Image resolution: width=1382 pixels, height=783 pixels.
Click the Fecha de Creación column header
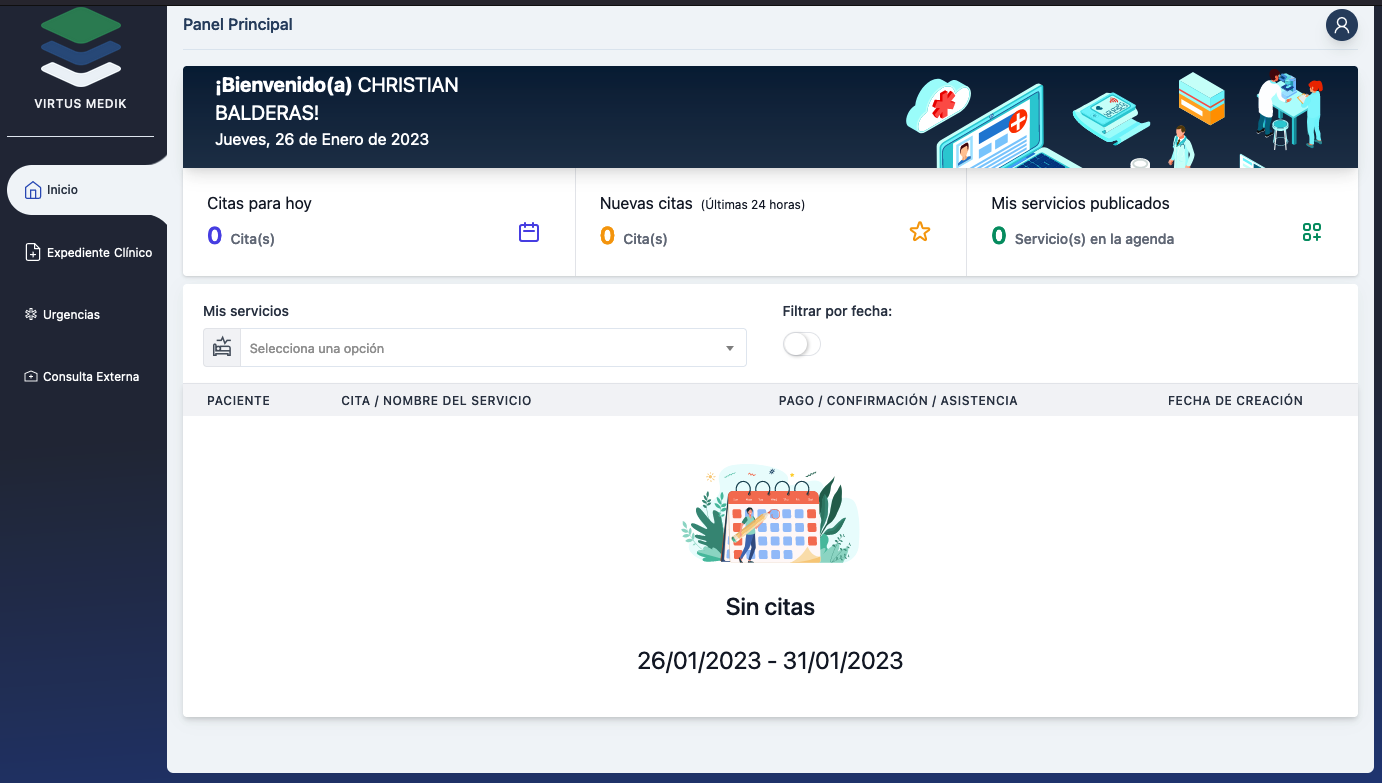(1235, 401)
